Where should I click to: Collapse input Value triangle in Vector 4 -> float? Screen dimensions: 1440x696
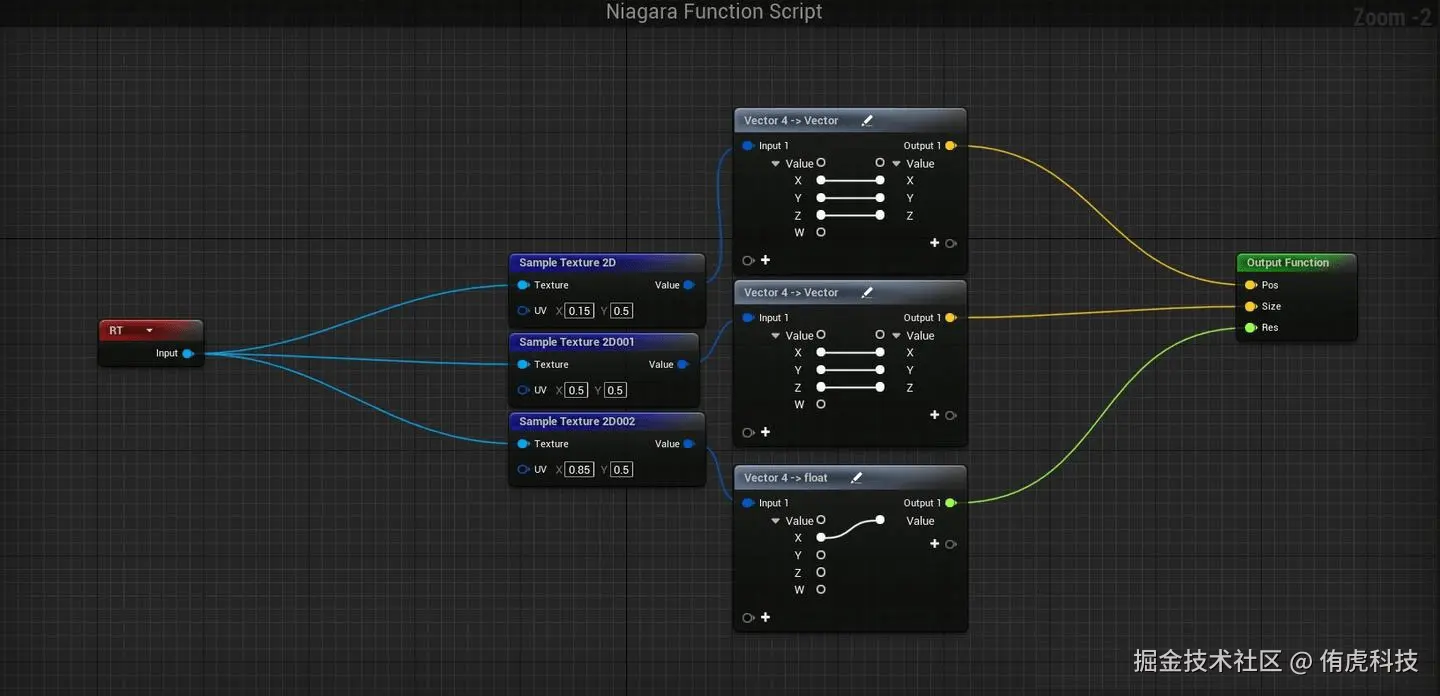(776, 521)
